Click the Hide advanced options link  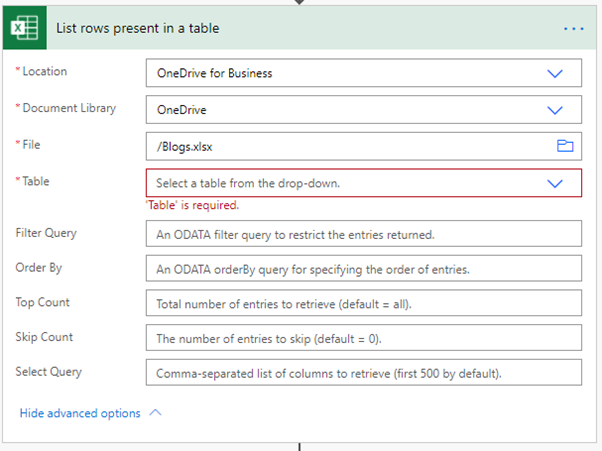(x=80, y=413)
